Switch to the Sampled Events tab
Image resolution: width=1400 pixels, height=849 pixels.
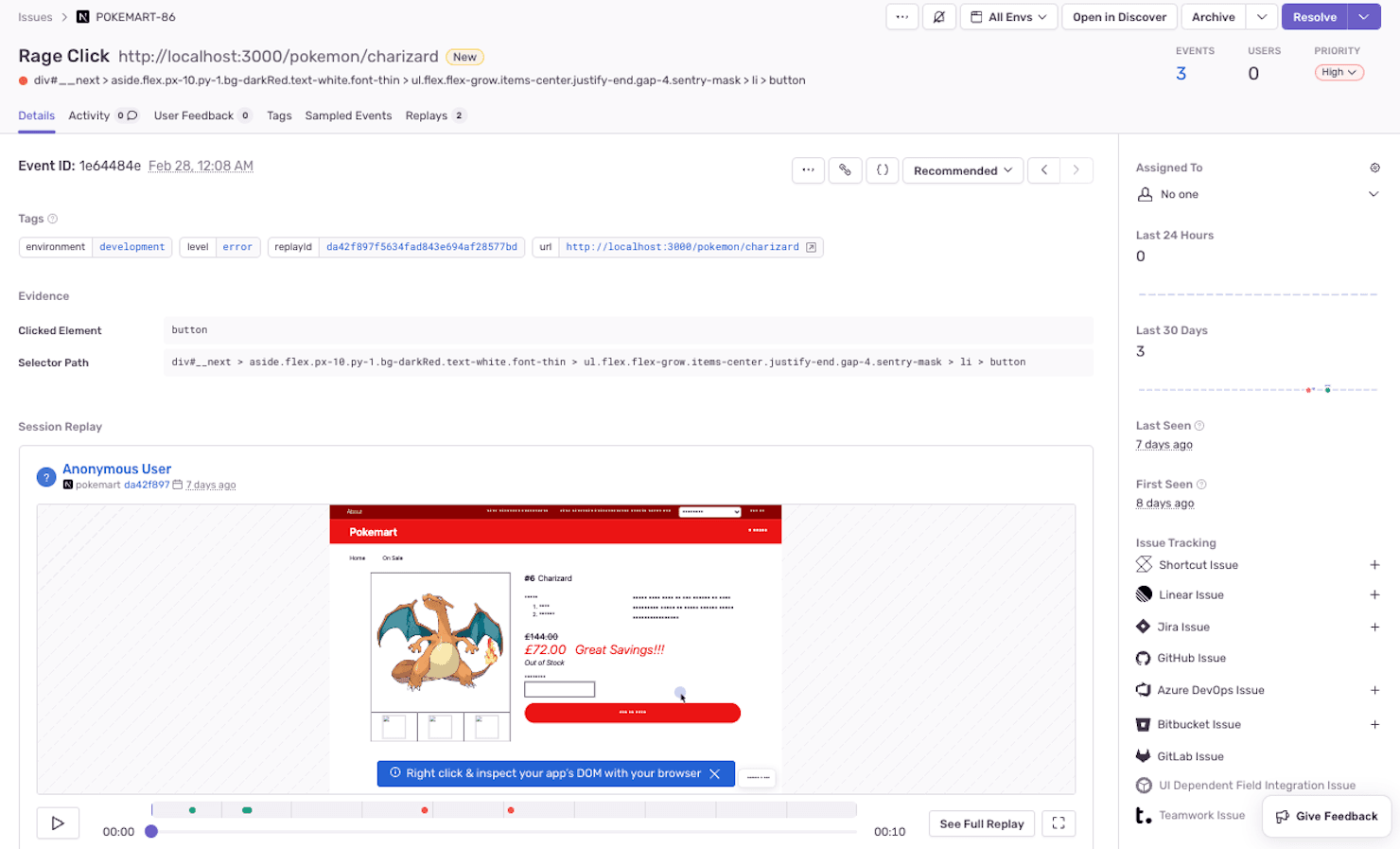(x=348, y=115)
